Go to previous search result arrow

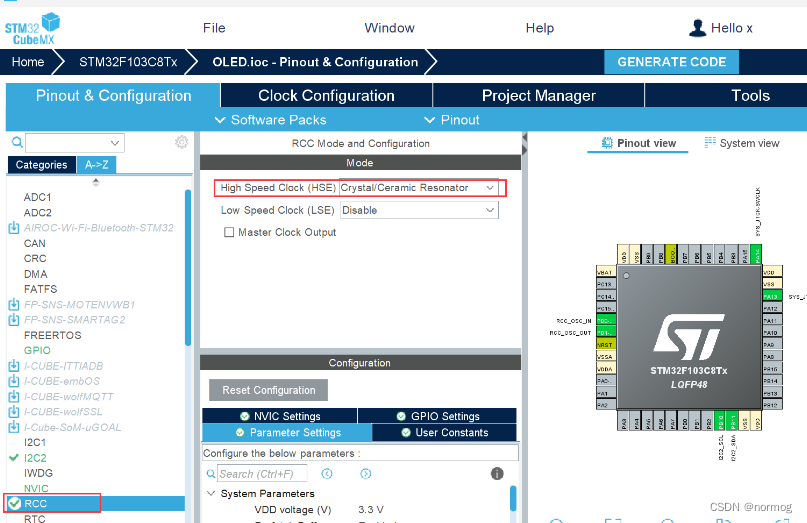click(327, 474)
